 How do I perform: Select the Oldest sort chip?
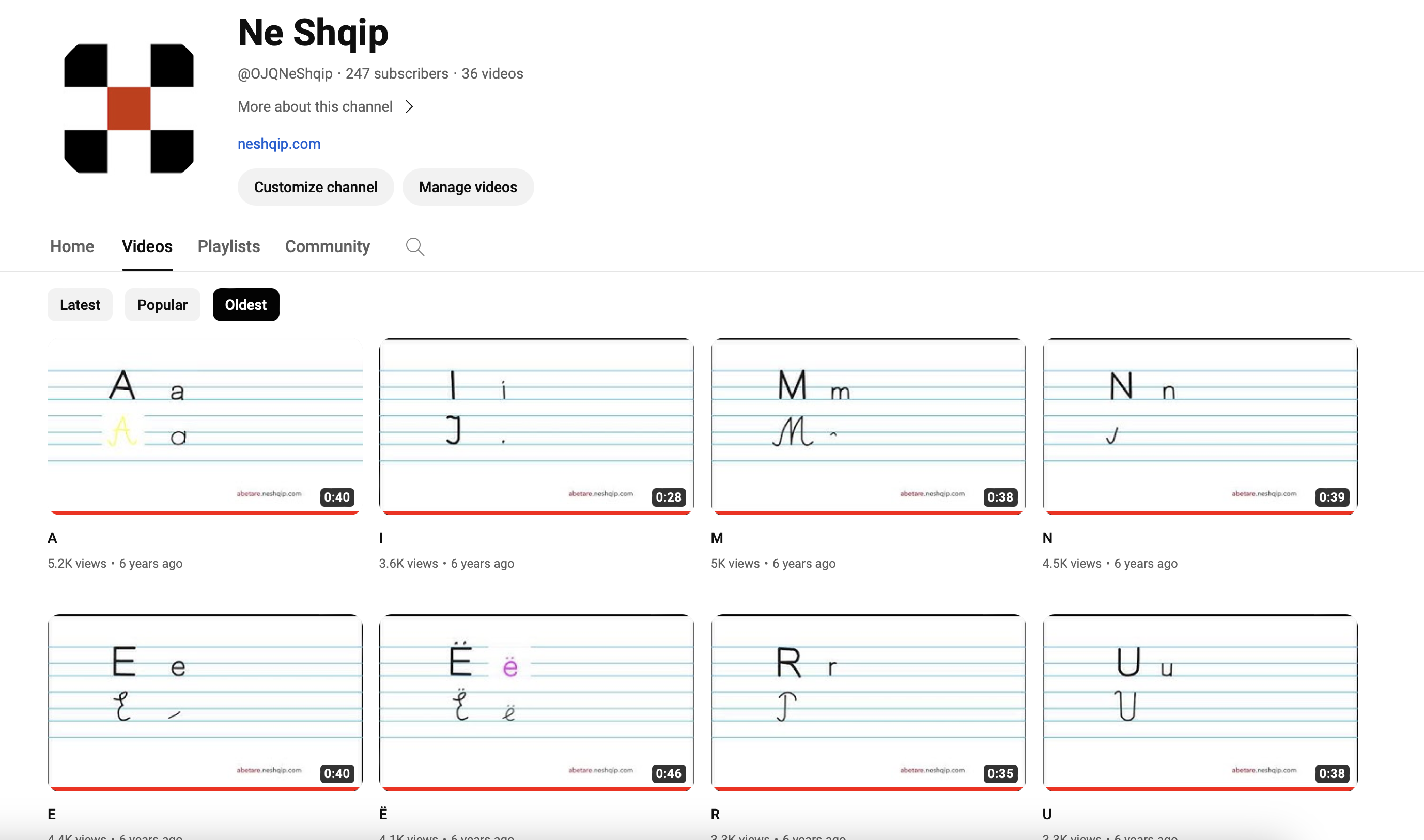245,305
